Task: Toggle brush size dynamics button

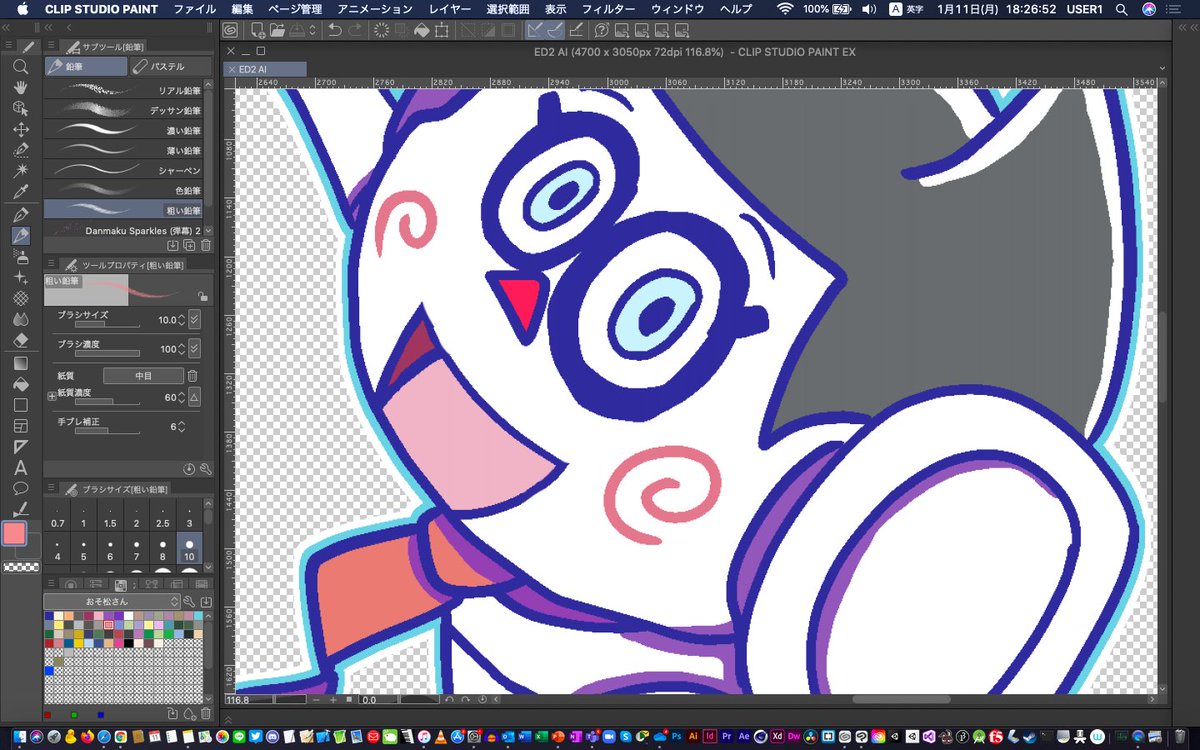Action: coord(195,320)
